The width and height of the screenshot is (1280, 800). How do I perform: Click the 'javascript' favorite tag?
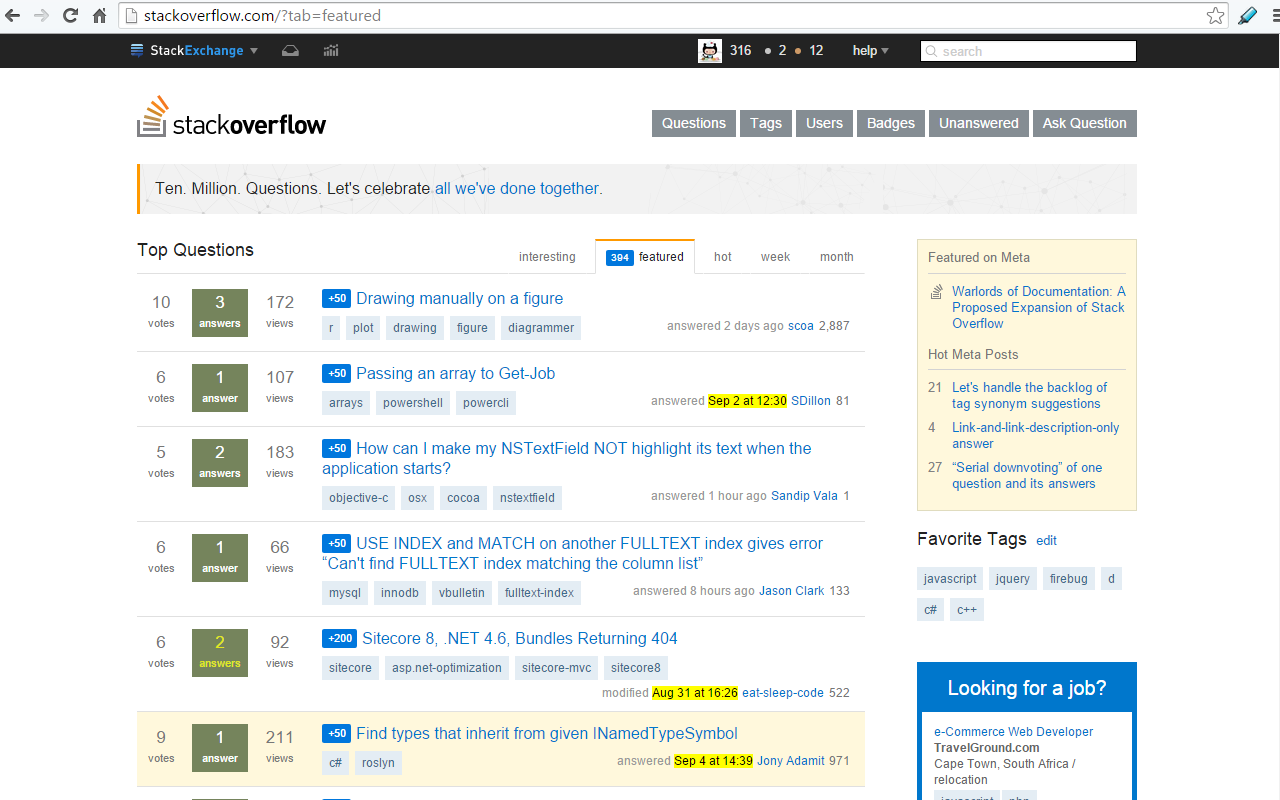[950, 579]
